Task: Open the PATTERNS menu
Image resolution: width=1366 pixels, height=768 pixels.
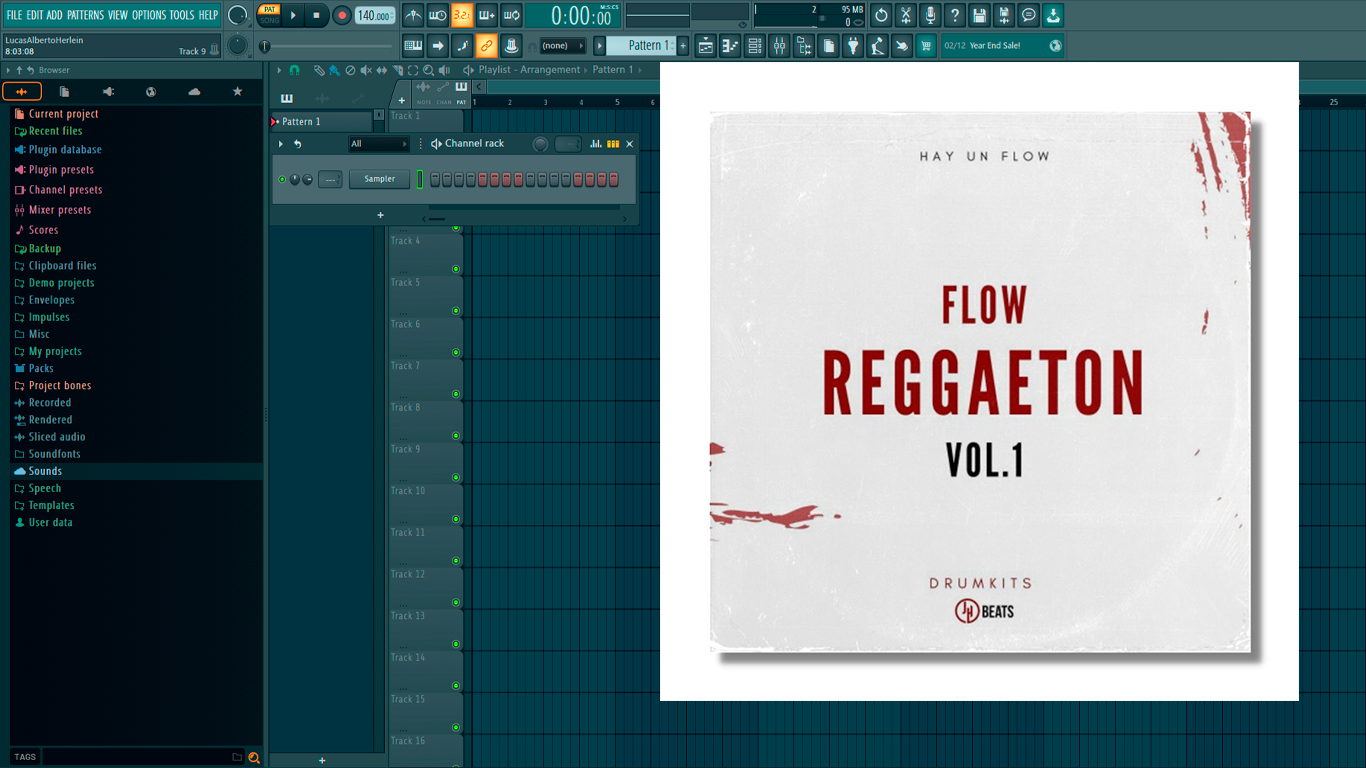Action: click(x=85, y=15)
